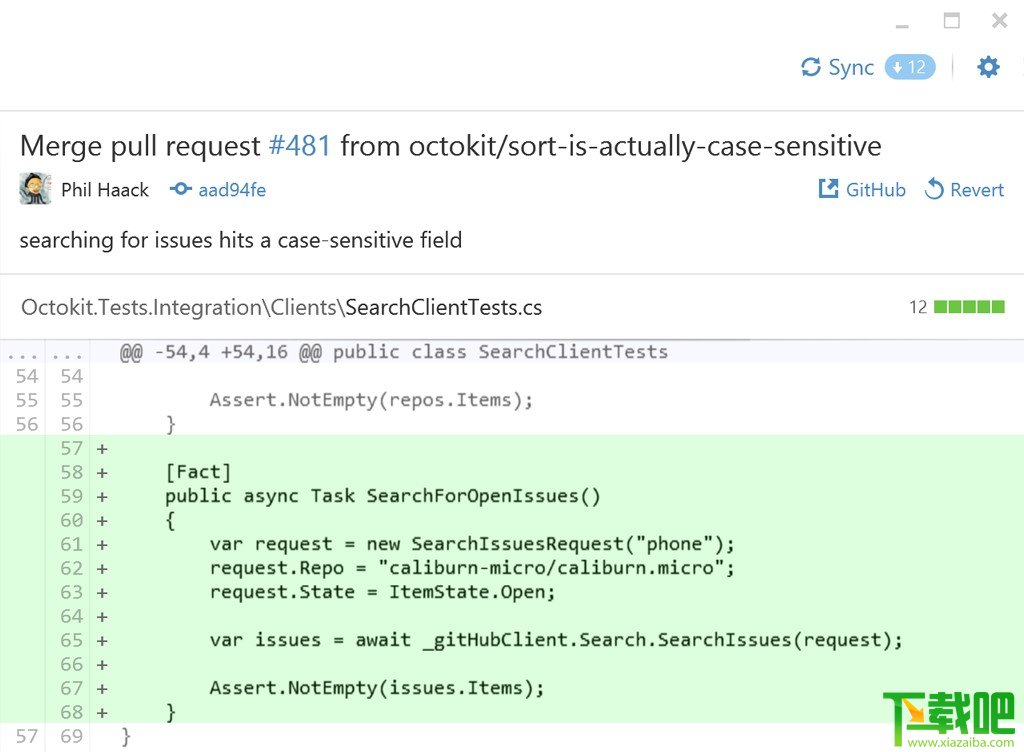The image size is (1024, 752).
Task: Open settings with the gear icon
Action: coord(988,67)
